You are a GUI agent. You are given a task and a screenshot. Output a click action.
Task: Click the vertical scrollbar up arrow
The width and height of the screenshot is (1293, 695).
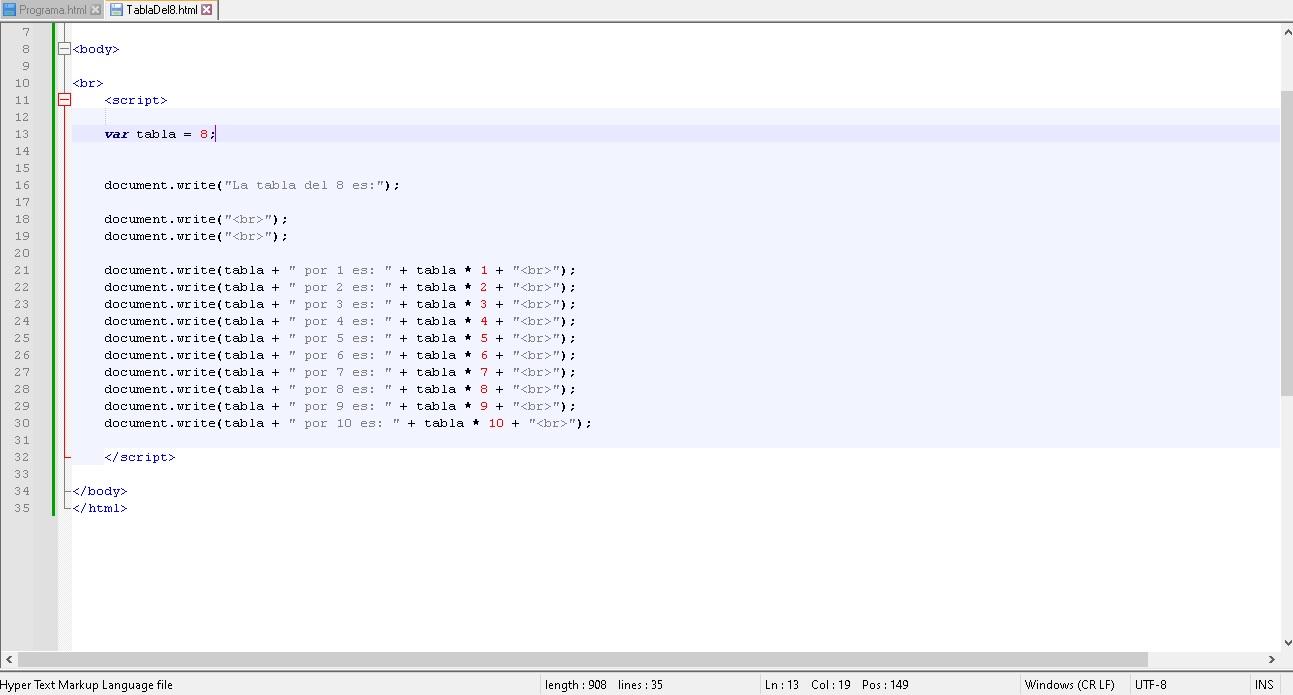[x=1286, y=32]
